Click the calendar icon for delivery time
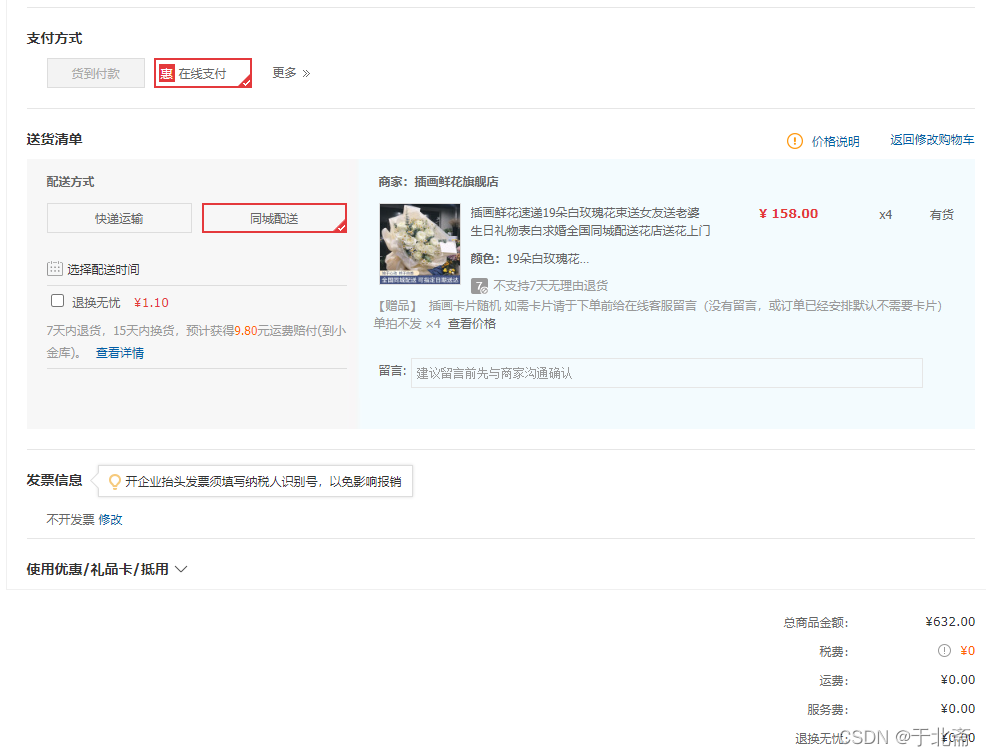Viewport: 986px width, 756px height. tap(55, 269)
